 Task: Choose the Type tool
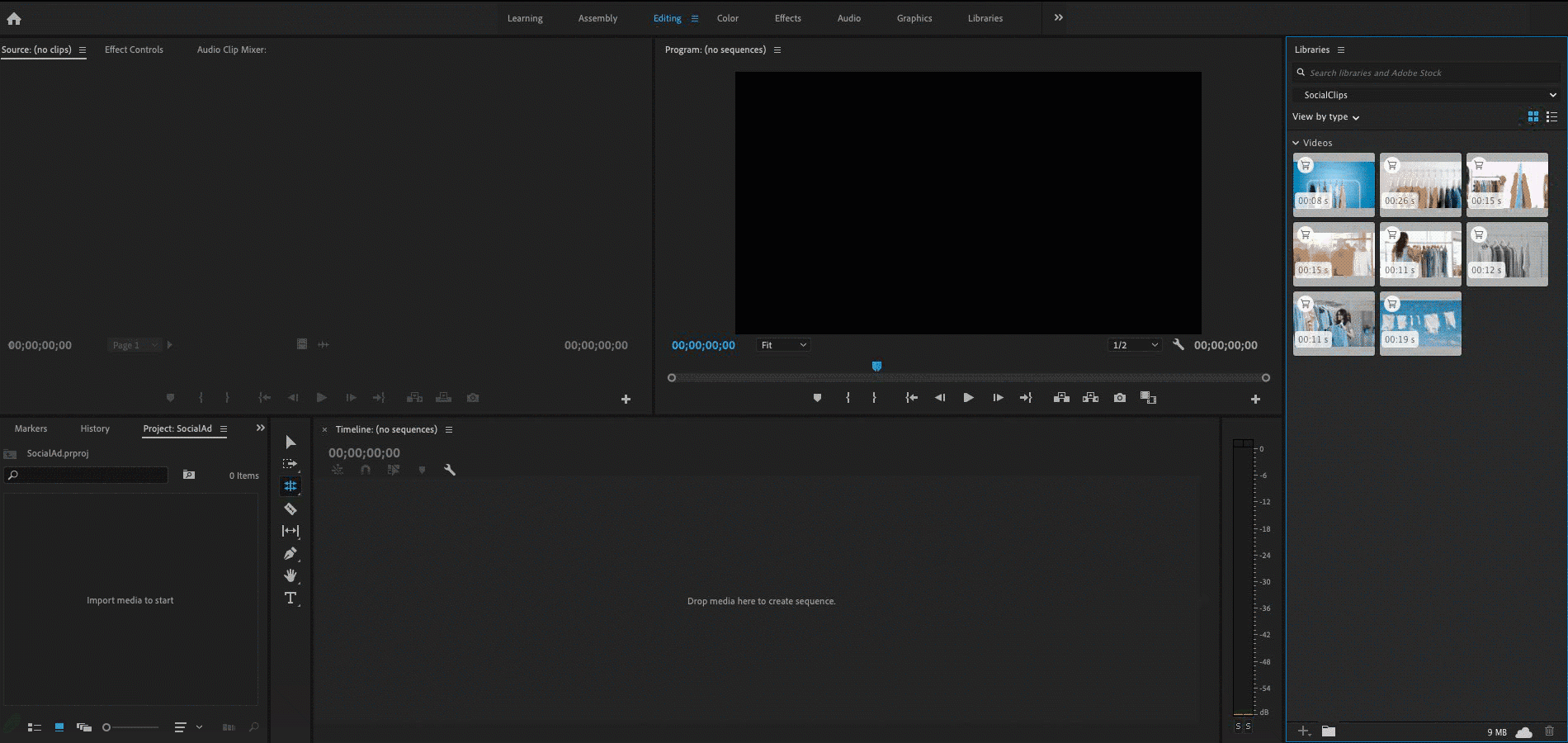(290, 598)
